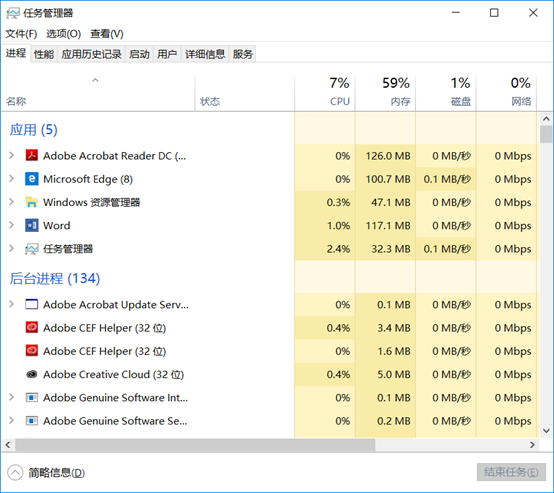Image resolution: width=554 pixels, height=493 pixels.
Task: Open the 文件(F) menu
Action: click(21, 34)
